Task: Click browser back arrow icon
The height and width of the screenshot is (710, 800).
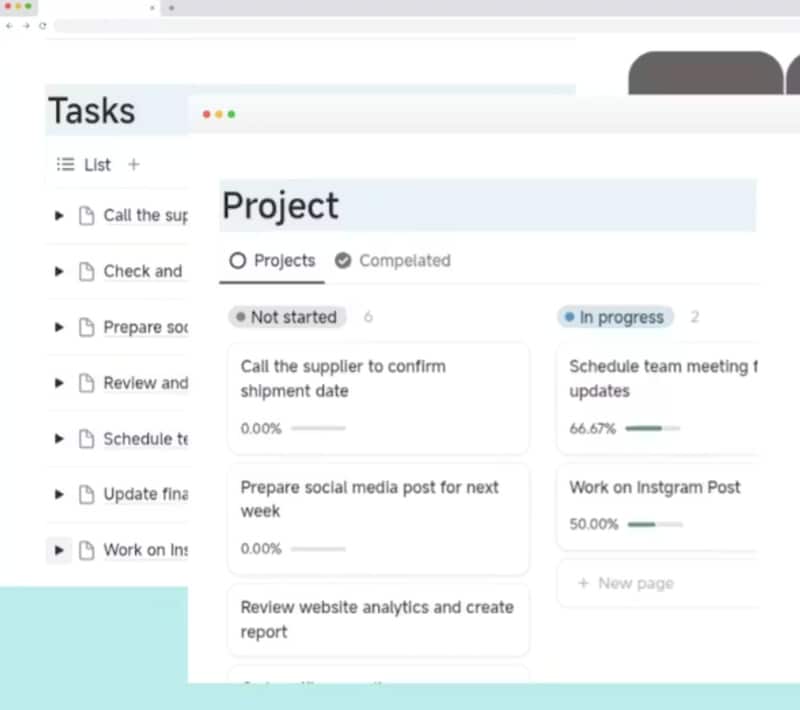Action: pyautogui.click(x=10, y=25)
